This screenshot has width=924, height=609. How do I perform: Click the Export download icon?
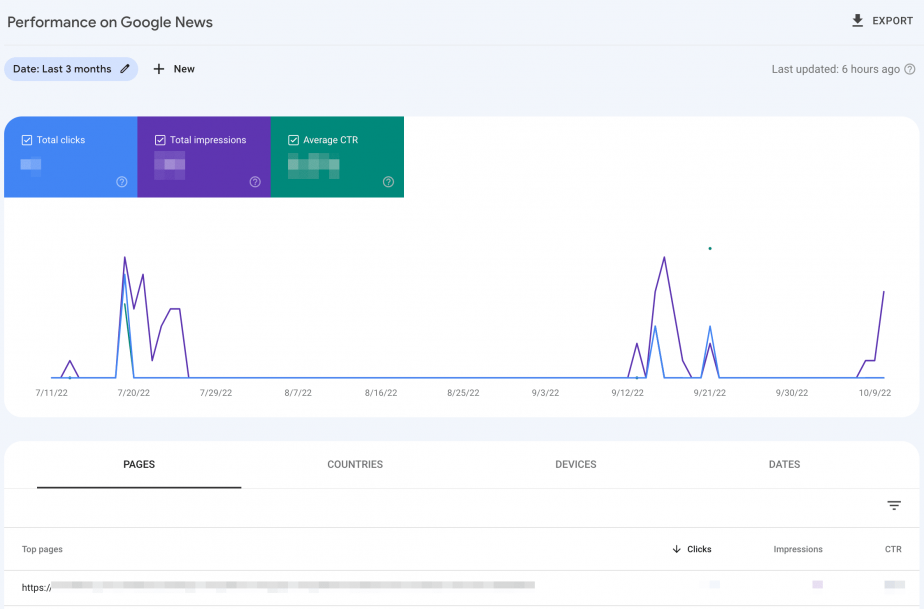[857, 21]
